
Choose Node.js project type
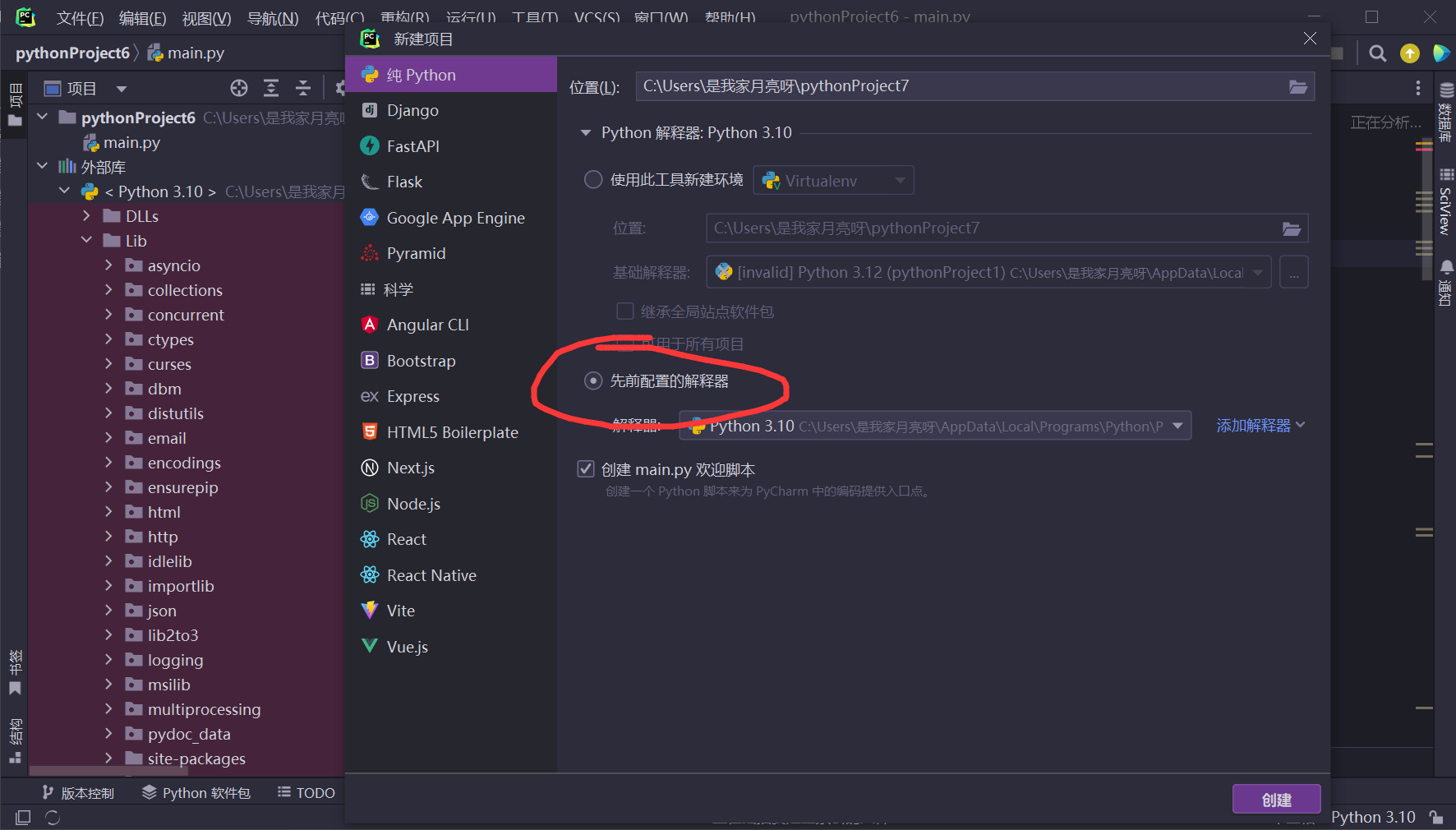450,504
